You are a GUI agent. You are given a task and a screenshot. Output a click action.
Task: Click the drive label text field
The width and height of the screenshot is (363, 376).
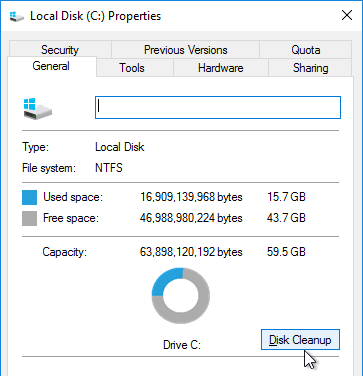pos(218,107)
